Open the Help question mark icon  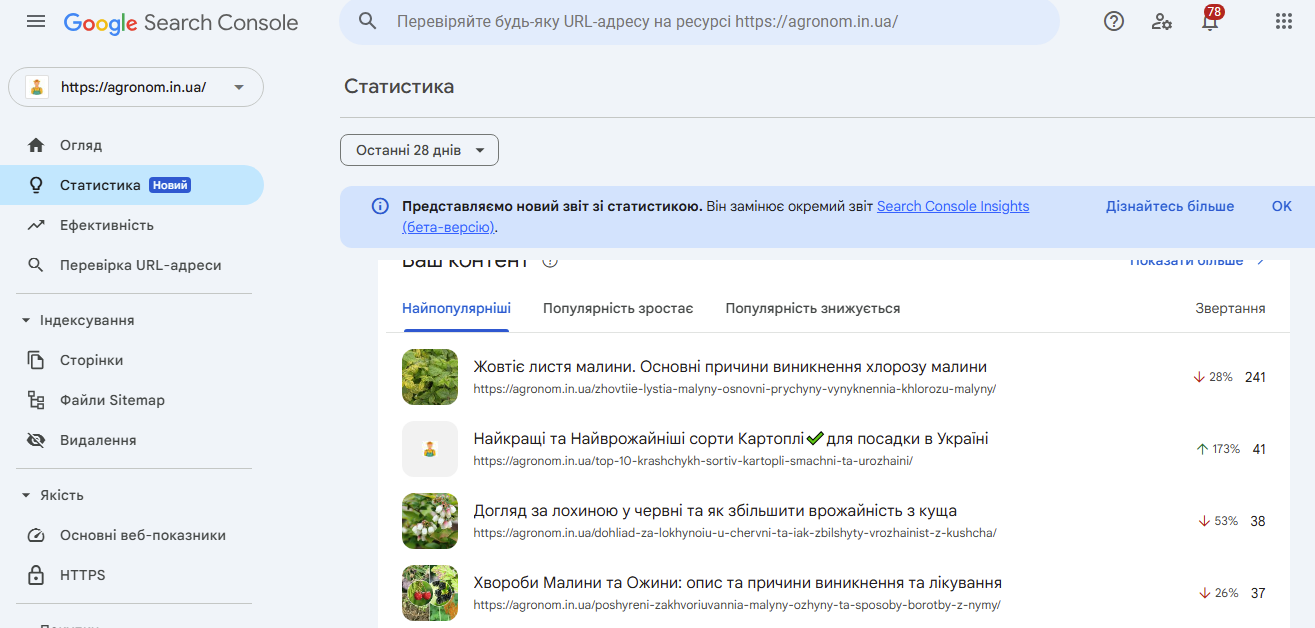[x=1114, y=21]
